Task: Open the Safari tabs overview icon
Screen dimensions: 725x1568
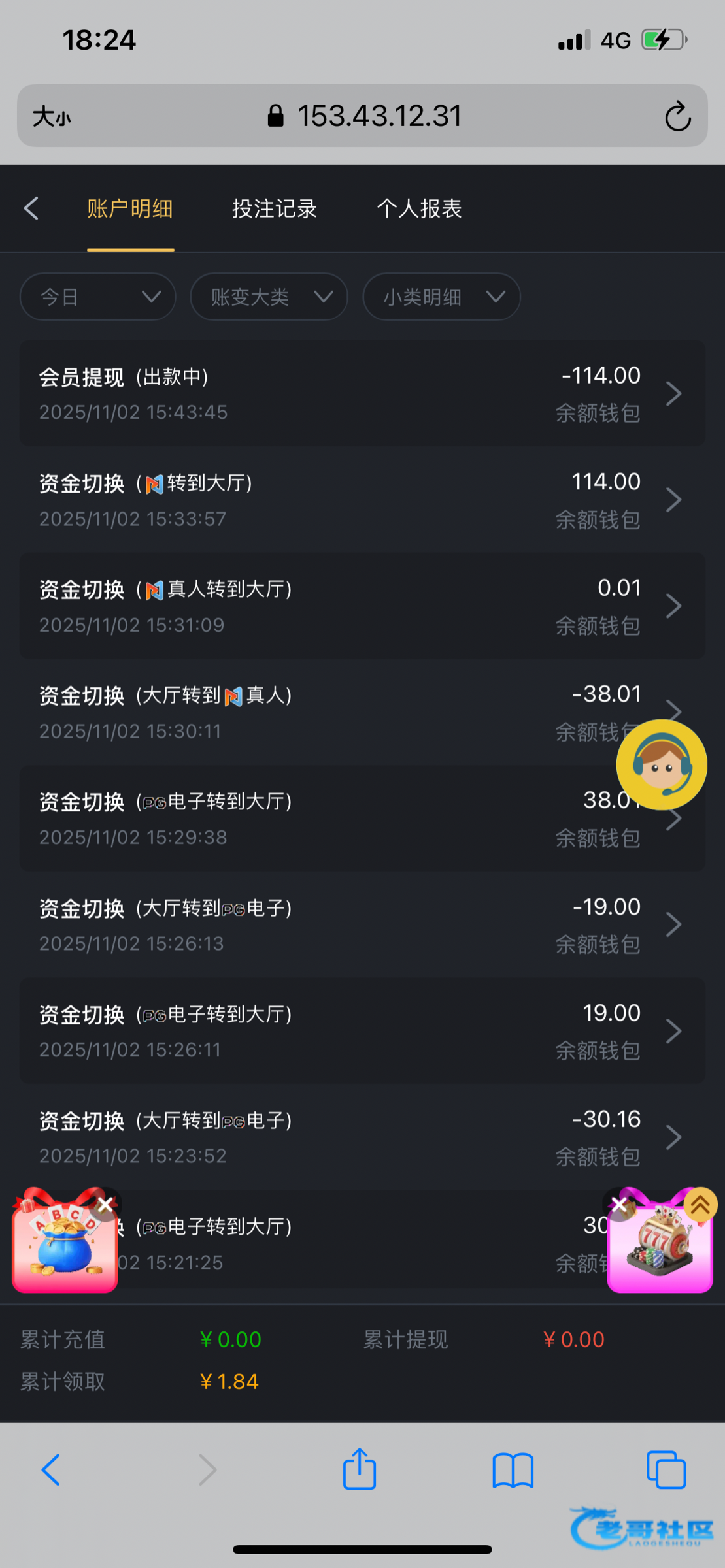Action: click(666, 1470)
